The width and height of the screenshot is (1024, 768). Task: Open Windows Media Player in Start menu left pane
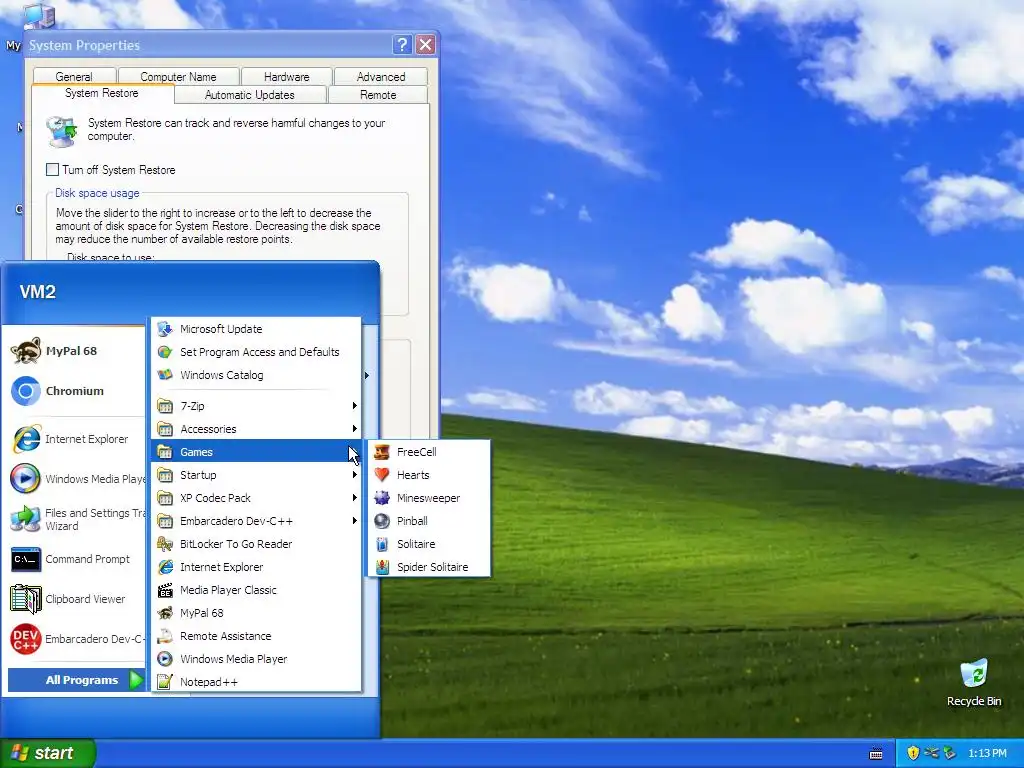(75, 479)
